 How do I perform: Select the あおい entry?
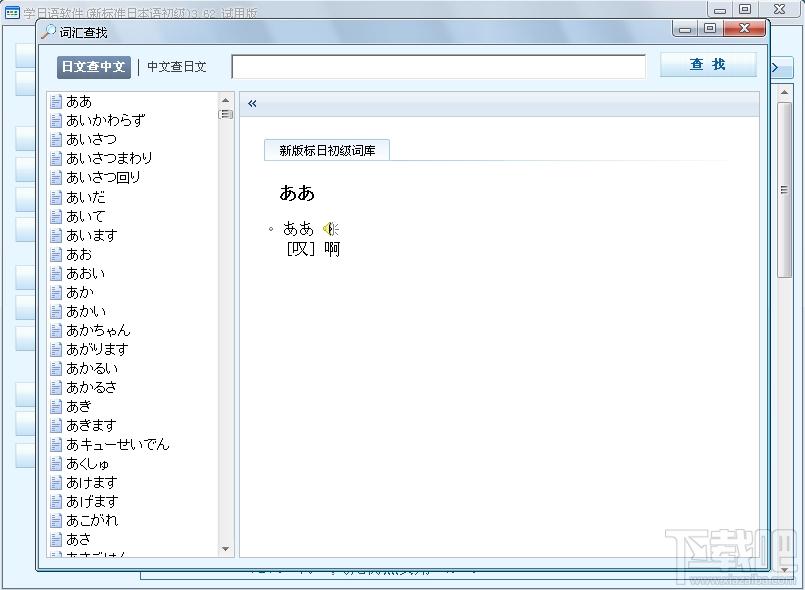coord(85,273)
